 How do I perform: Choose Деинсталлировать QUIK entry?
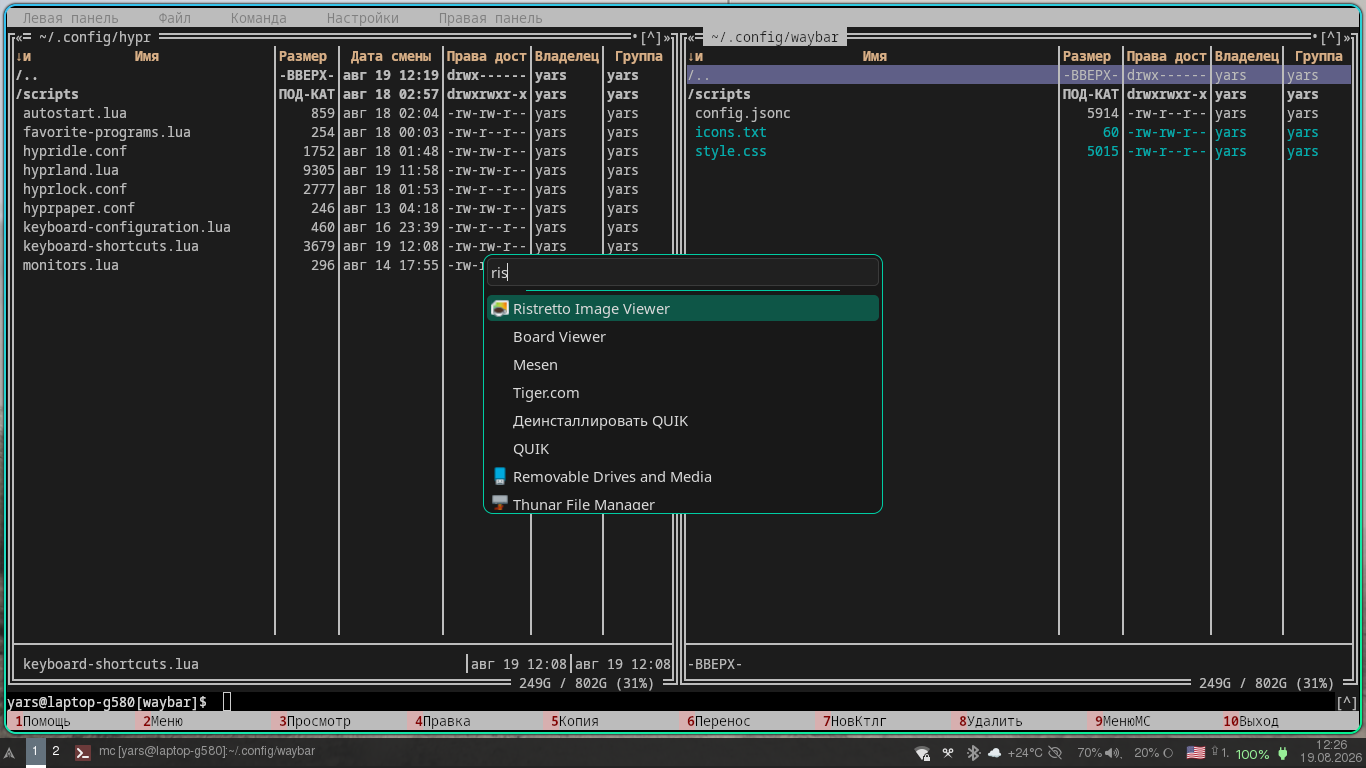[683, 421]
